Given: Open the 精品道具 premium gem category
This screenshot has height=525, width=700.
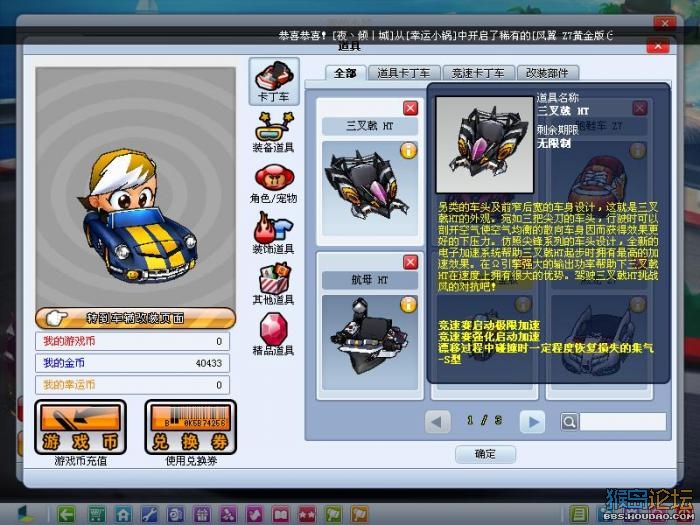Looking at the screenshot, I should (x=274, y=335).
